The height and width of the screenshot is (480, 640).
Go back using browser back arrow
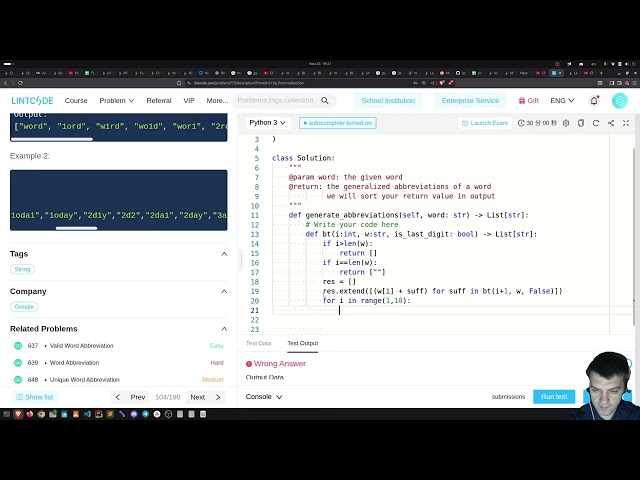pyautogui.click(x=5, y=83)
